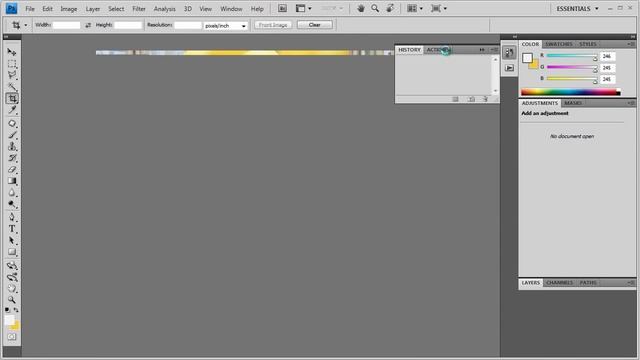
Task: Click Rotate View tool in application bar
Action: [390, 9]
